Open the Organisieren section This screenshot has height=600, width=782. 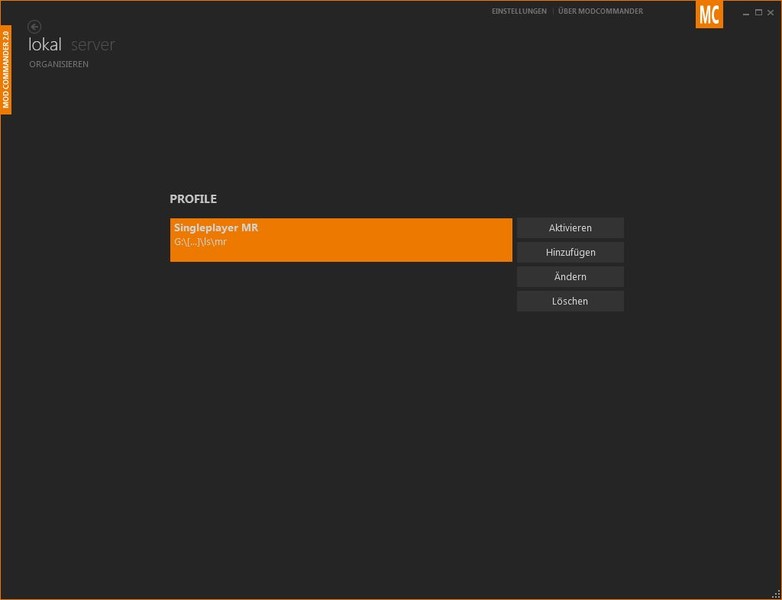coord(59,64)
